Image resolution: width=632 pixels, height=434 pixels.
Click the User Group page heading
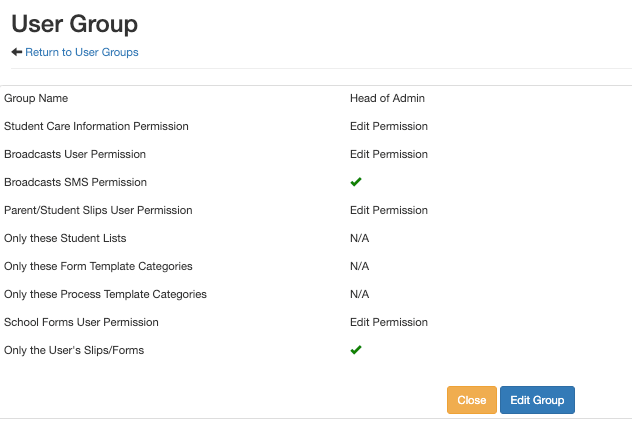(75, 23)
